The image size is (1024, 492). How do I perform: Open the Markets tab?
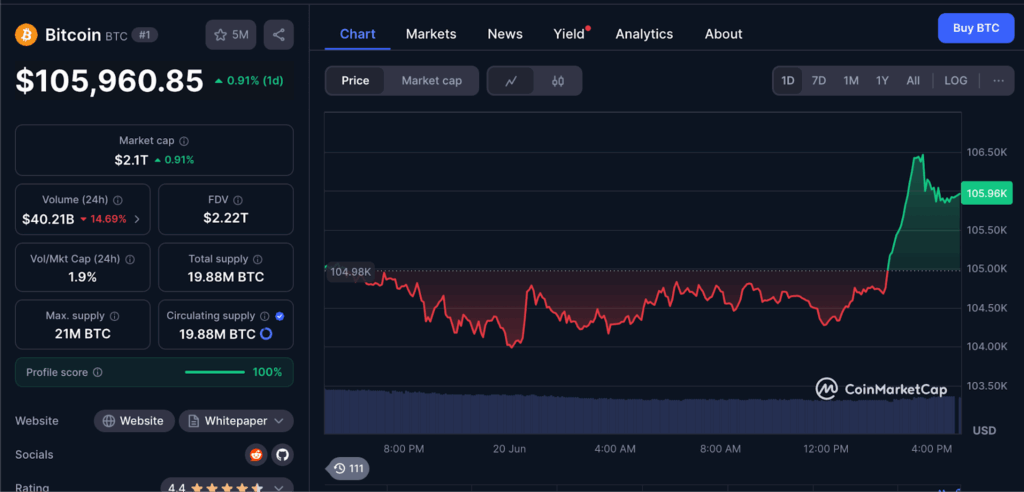(431, 34)
